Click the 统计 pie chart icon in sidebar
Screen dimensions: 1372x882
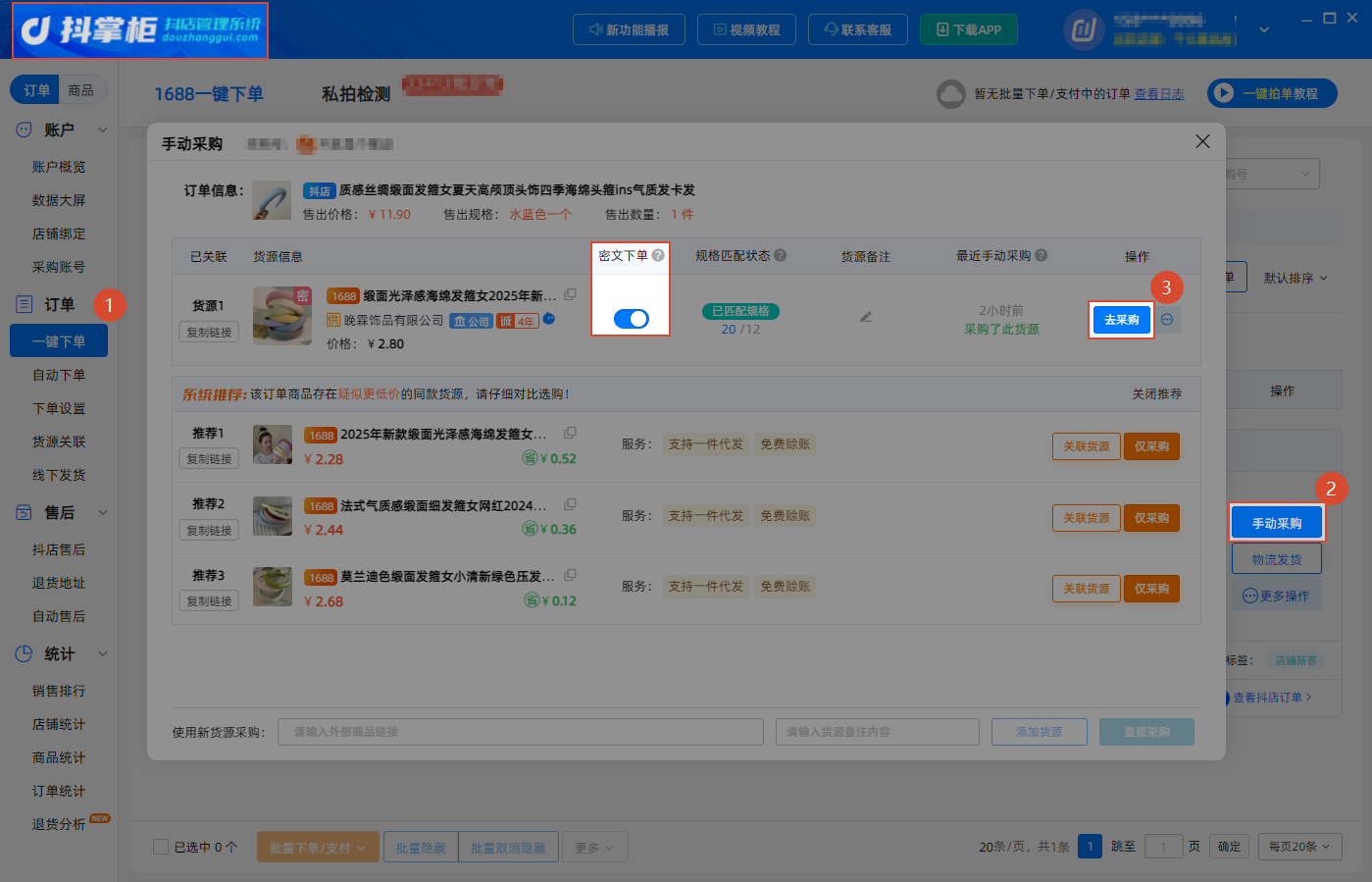24,653
